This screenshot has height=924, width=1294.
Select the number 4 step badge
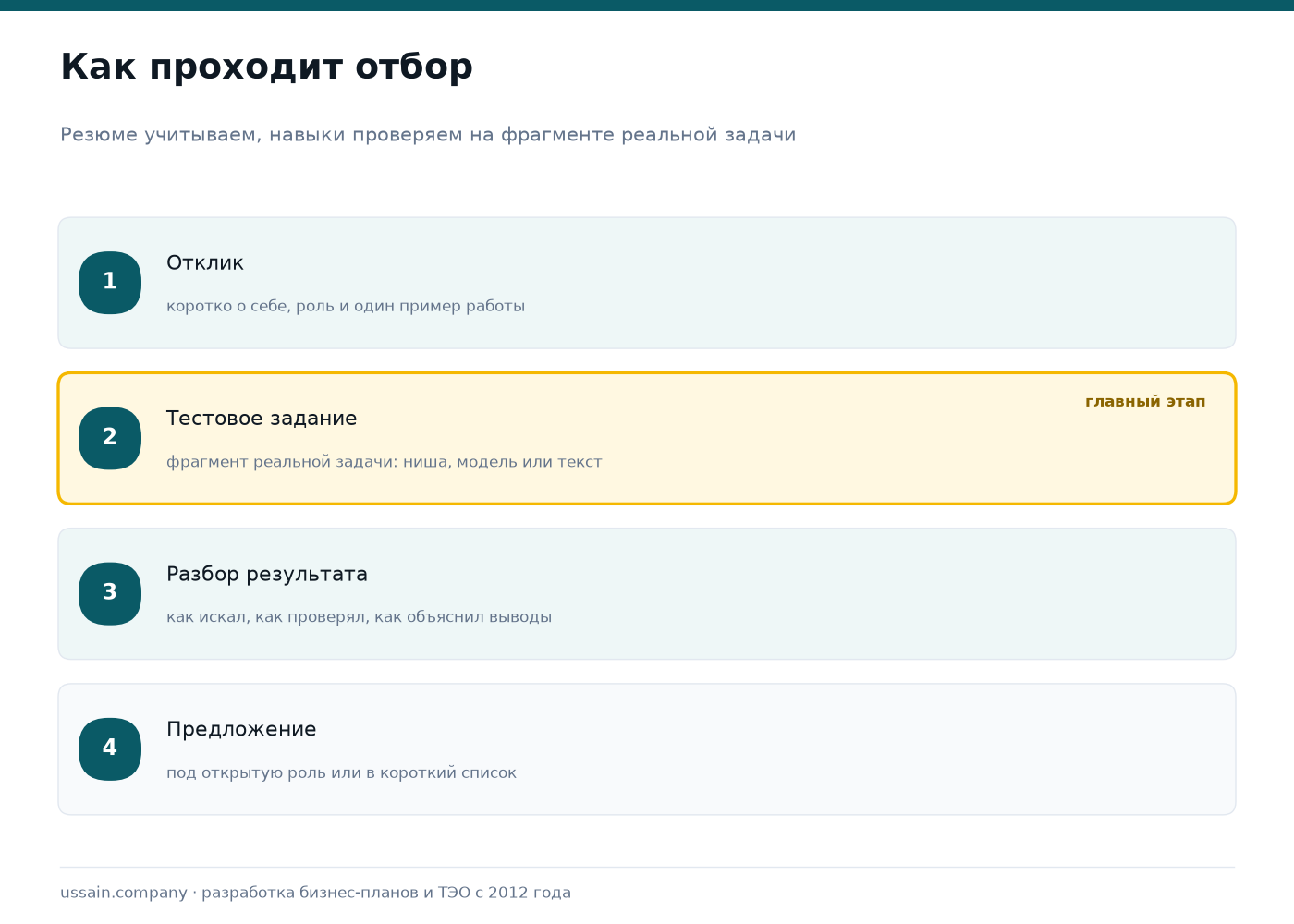click(x=110, y=749)
